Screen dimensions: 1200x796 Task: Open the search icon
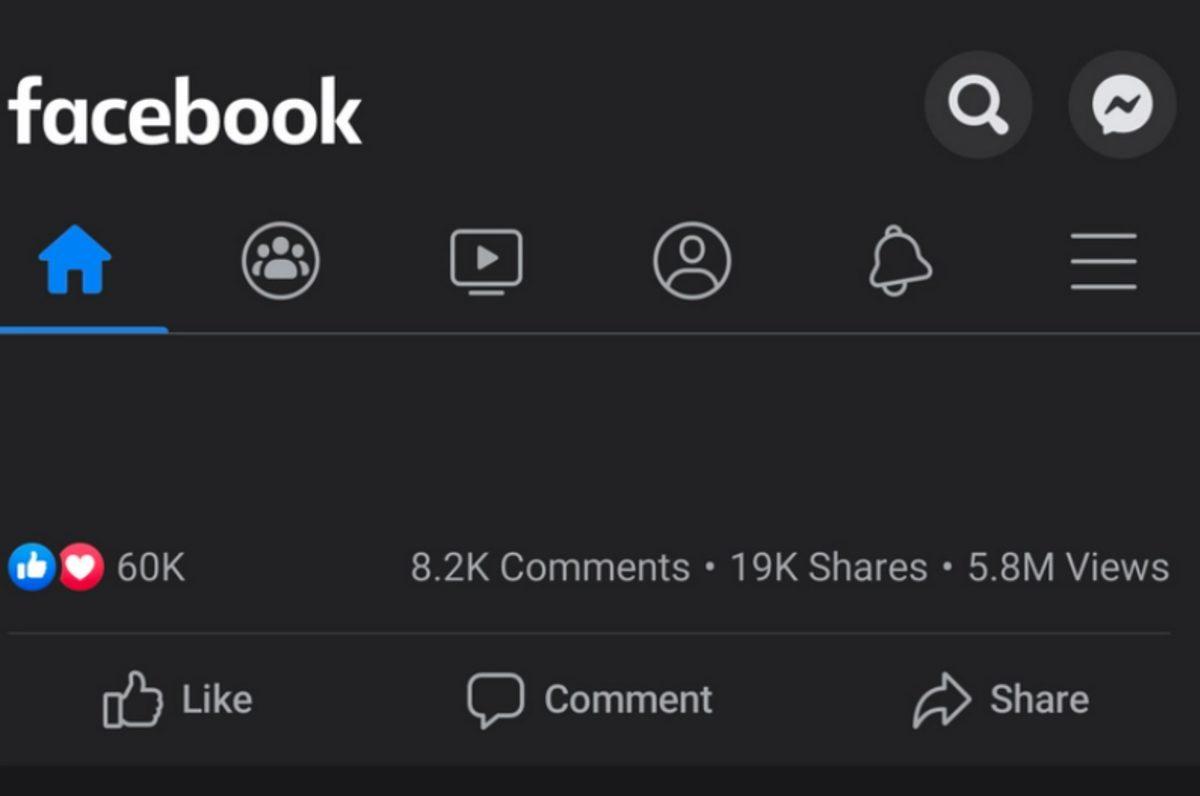click(x=978, y=104)
